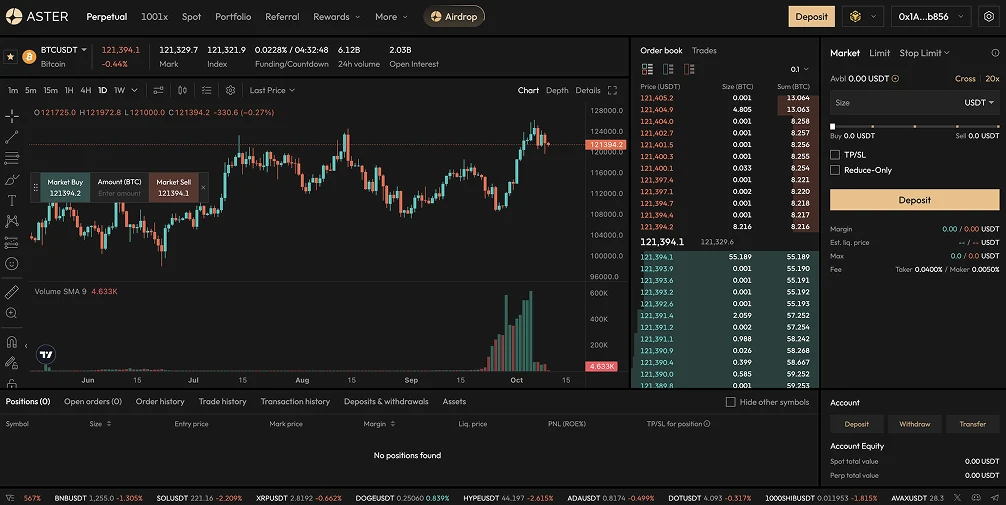The width and height of the screenshot is (1006, 505).
Task: Select the trend line drawing tool
Action: click(12, 137)
